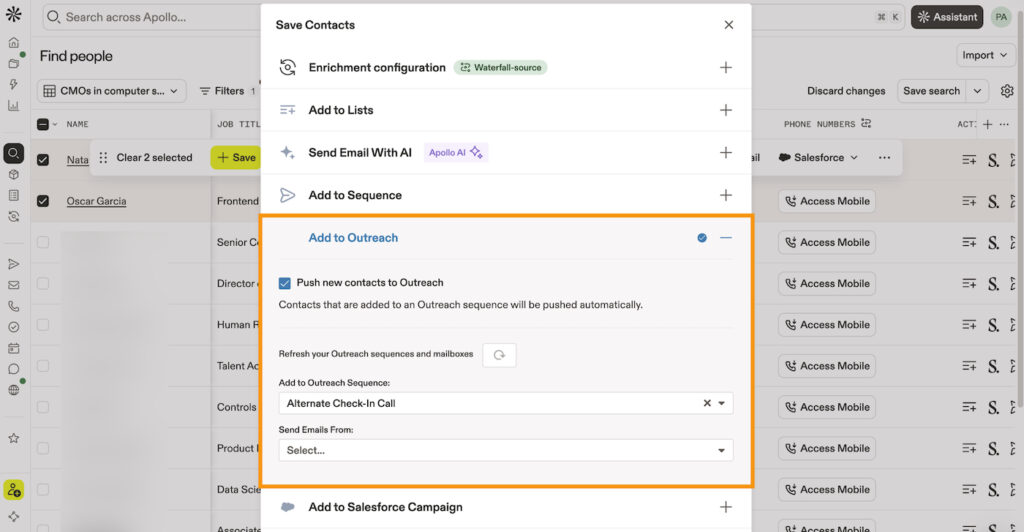Open the Send Emails From dropdown
Screen dimensions: 1024x532
pos(505,450)
